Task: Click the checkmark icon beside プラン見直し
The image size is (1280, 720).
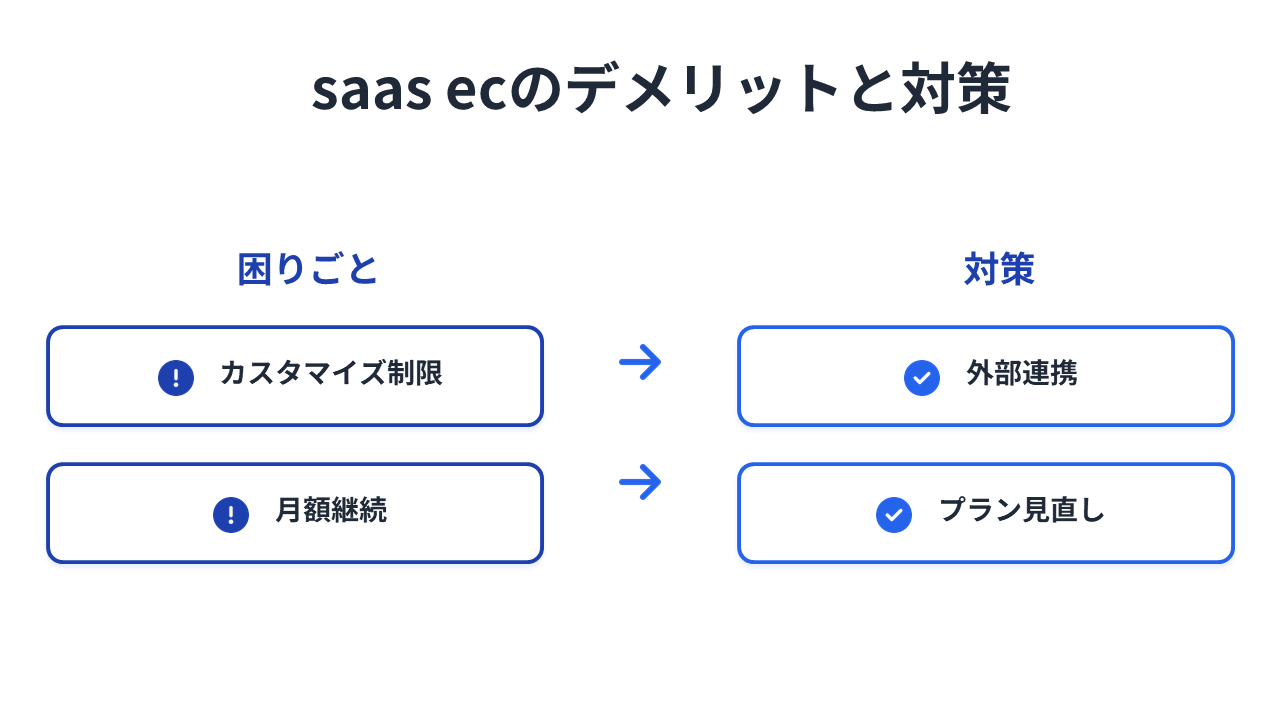Action: tap(894, 514)
